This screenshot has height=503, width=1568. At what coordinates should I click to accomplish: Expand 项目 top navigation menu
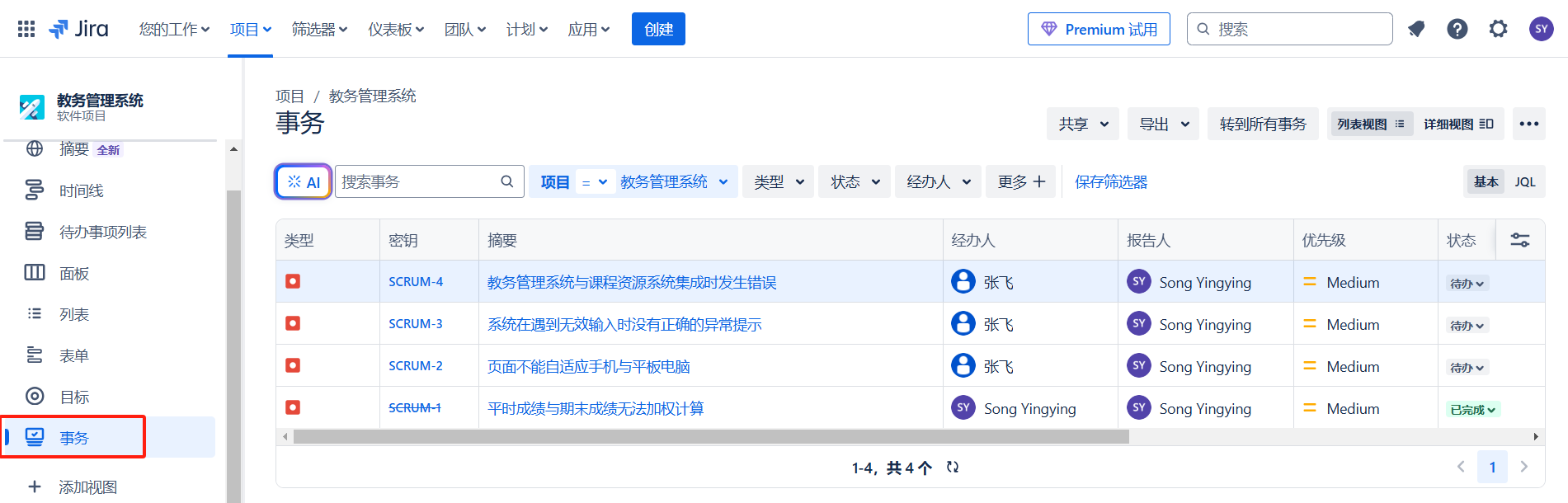[251, 29]
